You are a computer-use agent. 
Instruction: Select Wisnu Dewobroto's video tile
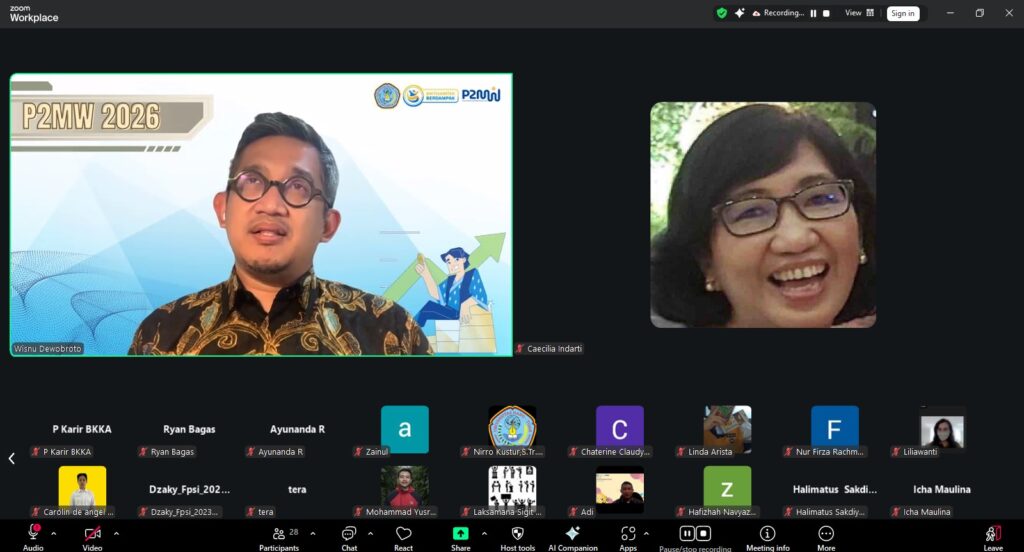pyautogui.click(x=261, y=214)
